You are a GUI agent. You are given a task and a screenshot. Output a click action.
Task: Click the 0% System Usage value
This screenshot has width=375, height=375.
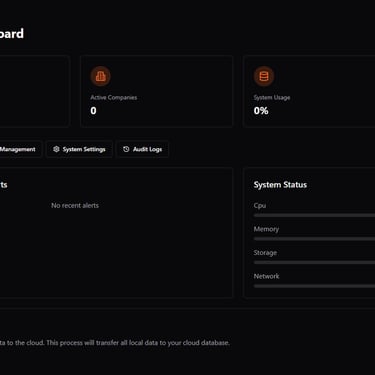[261, 111]
